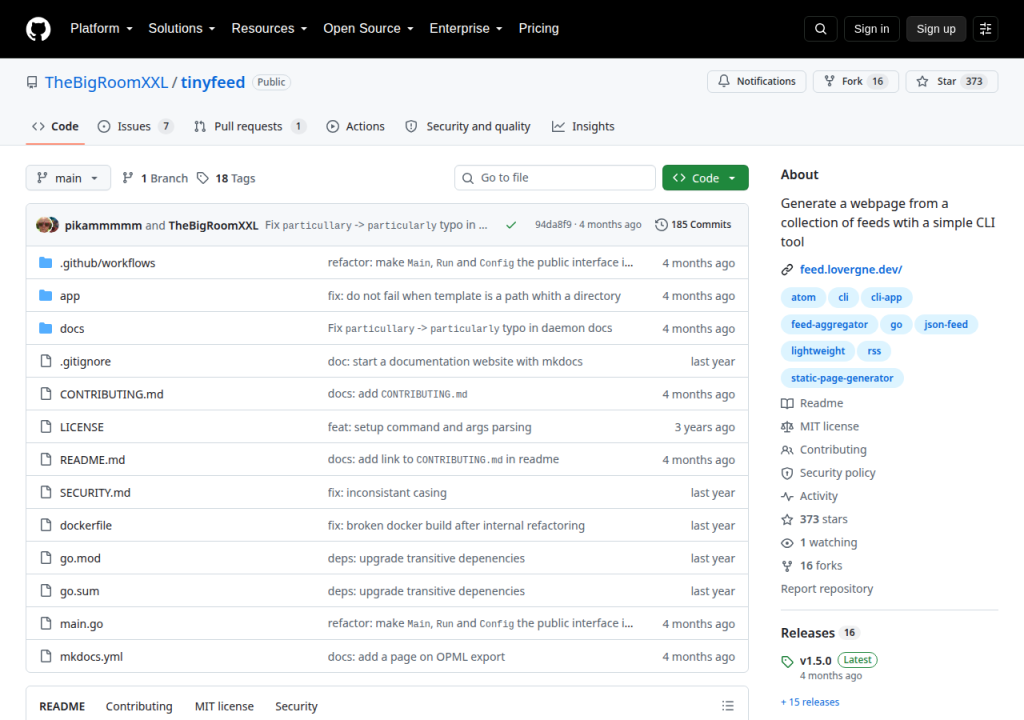This screenshot has width=1024, height=720.
Task: Open the .gitignore file
Action: pos(85,361)
